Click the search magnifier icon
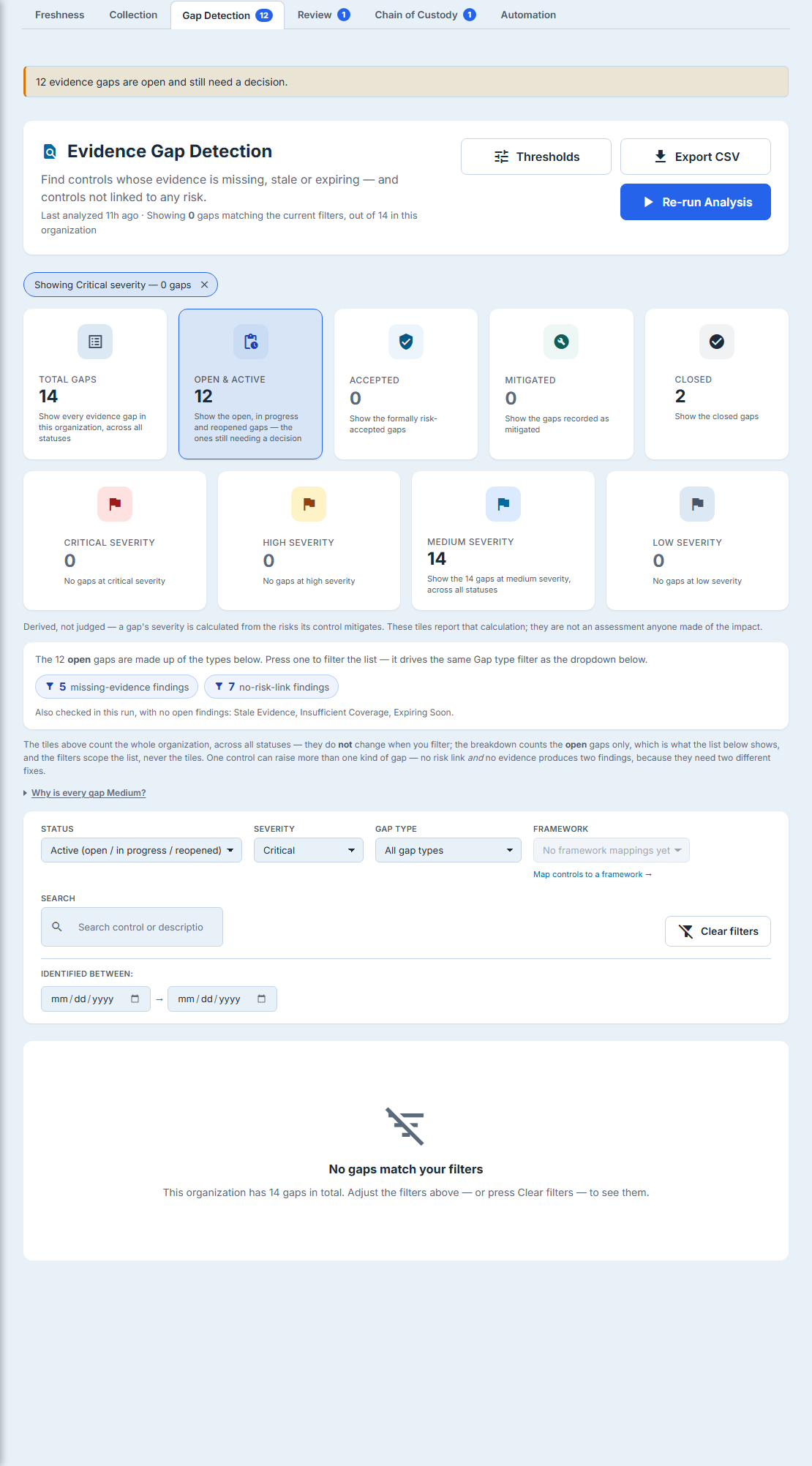Viewport: 812px width, 1466px height. [x=57, y=927]
